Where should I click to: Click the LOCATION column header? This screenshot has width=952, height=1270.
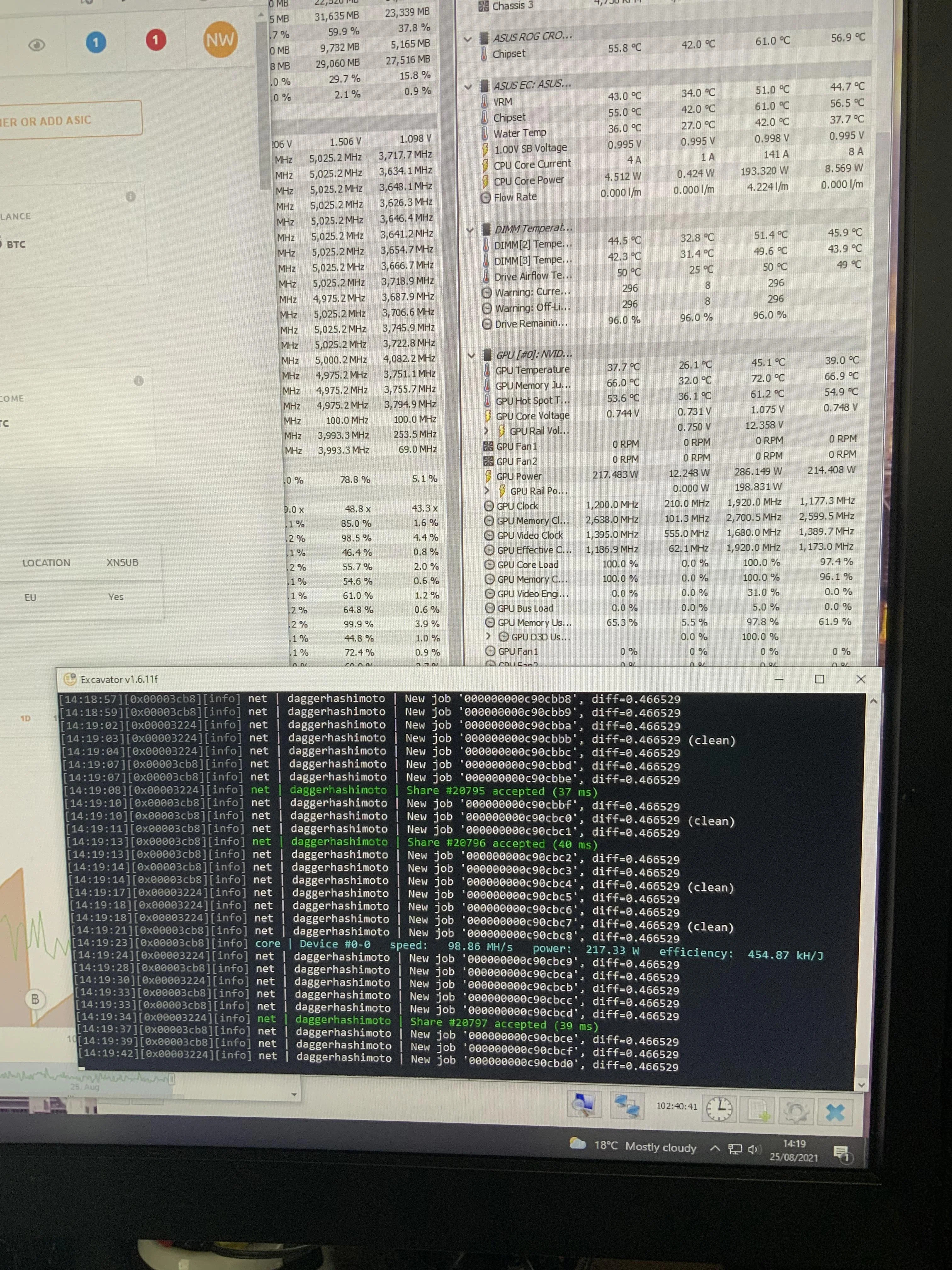tap(47, 563)
